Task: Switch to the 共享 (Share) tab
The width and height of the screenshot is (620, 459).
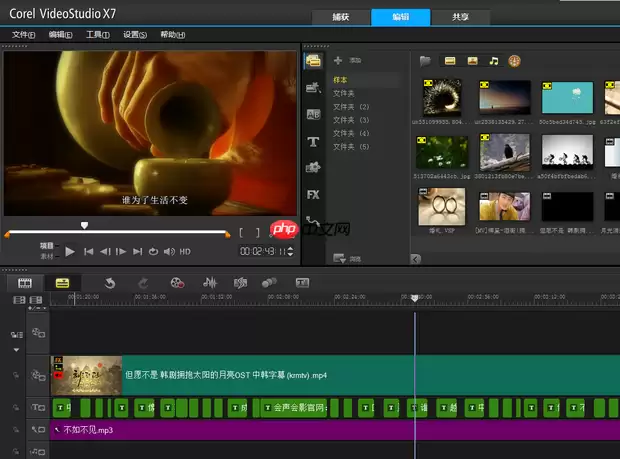Action: [x=458, y=17]
